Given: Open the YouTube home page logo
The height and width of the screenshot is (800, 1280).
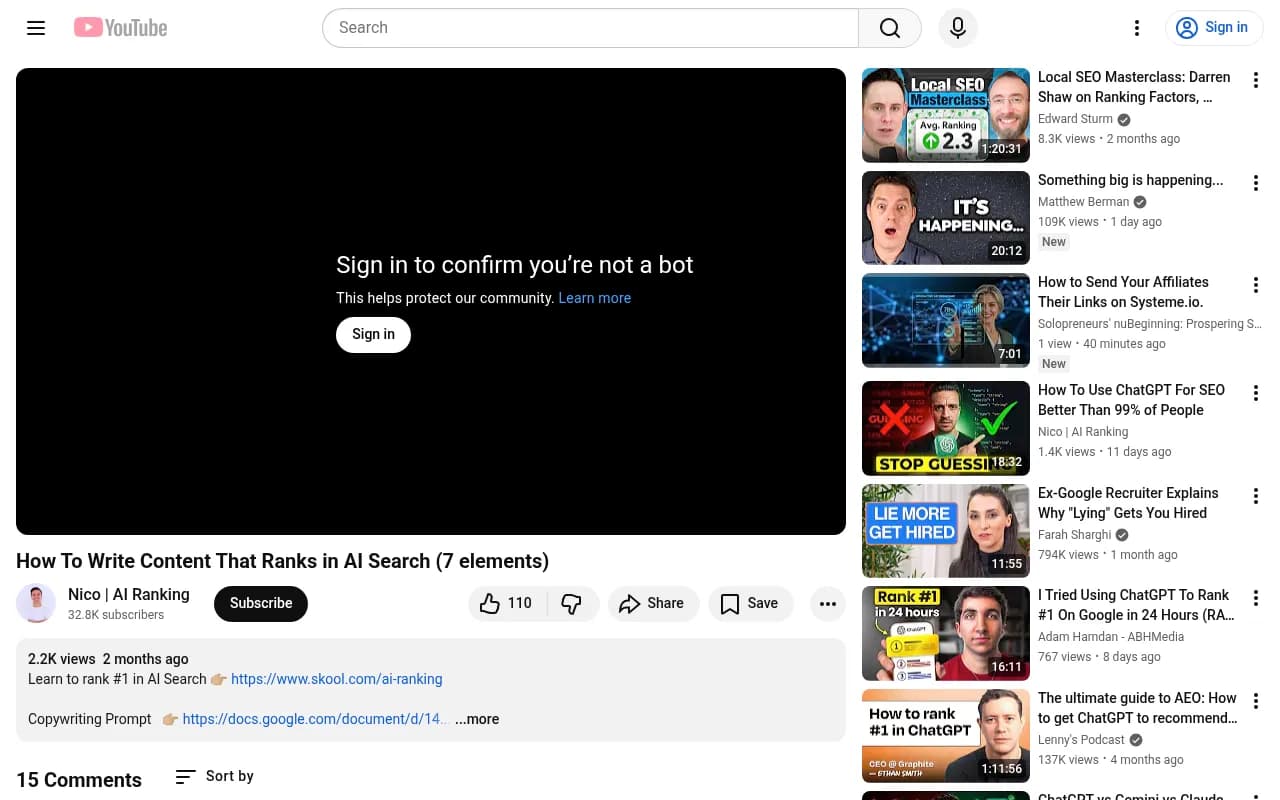Looking at the screenshot, I should (120, 27).
